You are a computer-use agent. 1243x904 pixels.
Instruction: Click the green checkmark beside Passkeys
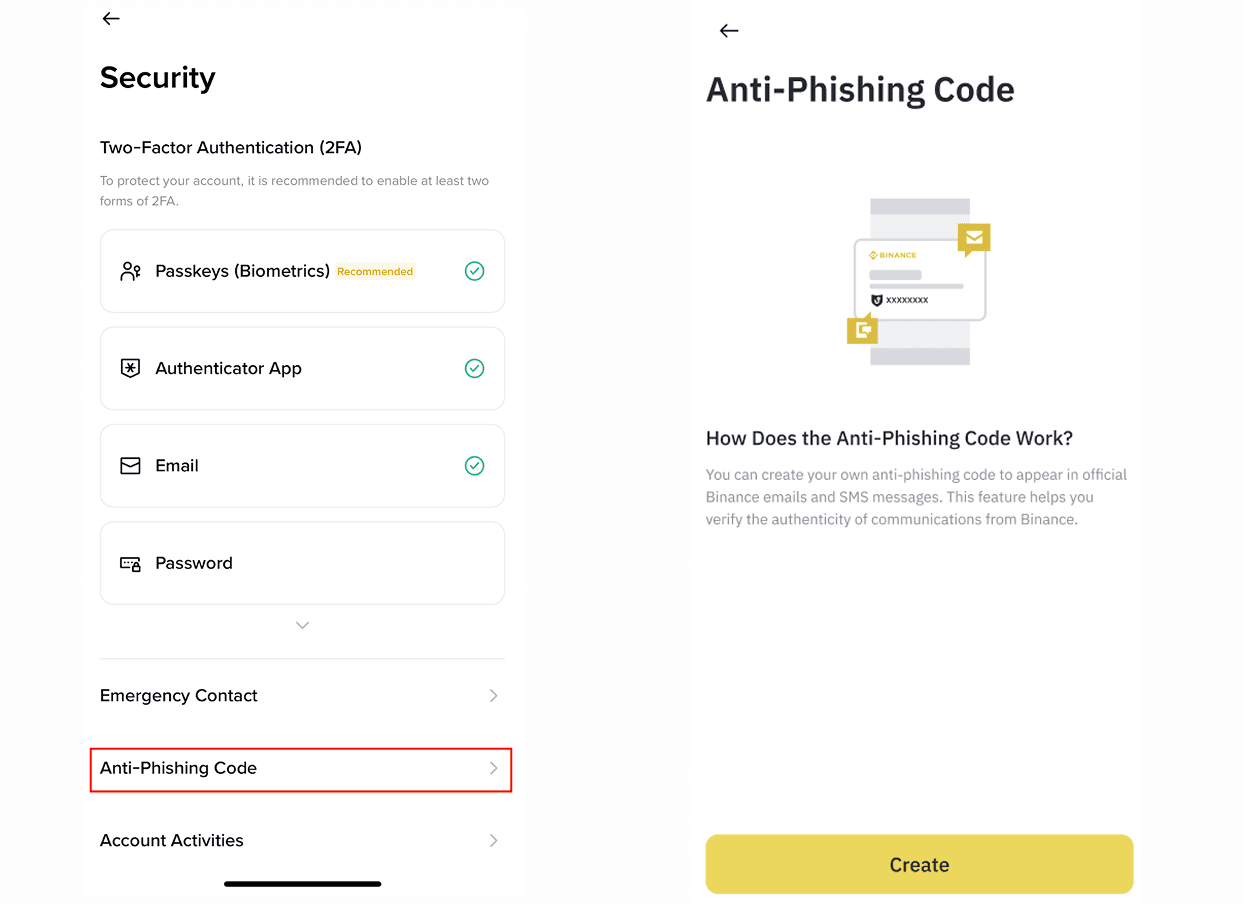475,271
